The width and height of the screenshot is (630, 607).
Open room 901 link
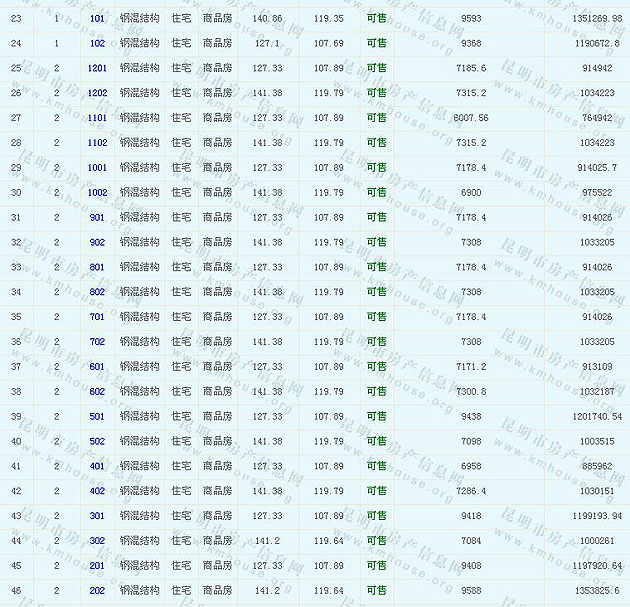(97, 218)
